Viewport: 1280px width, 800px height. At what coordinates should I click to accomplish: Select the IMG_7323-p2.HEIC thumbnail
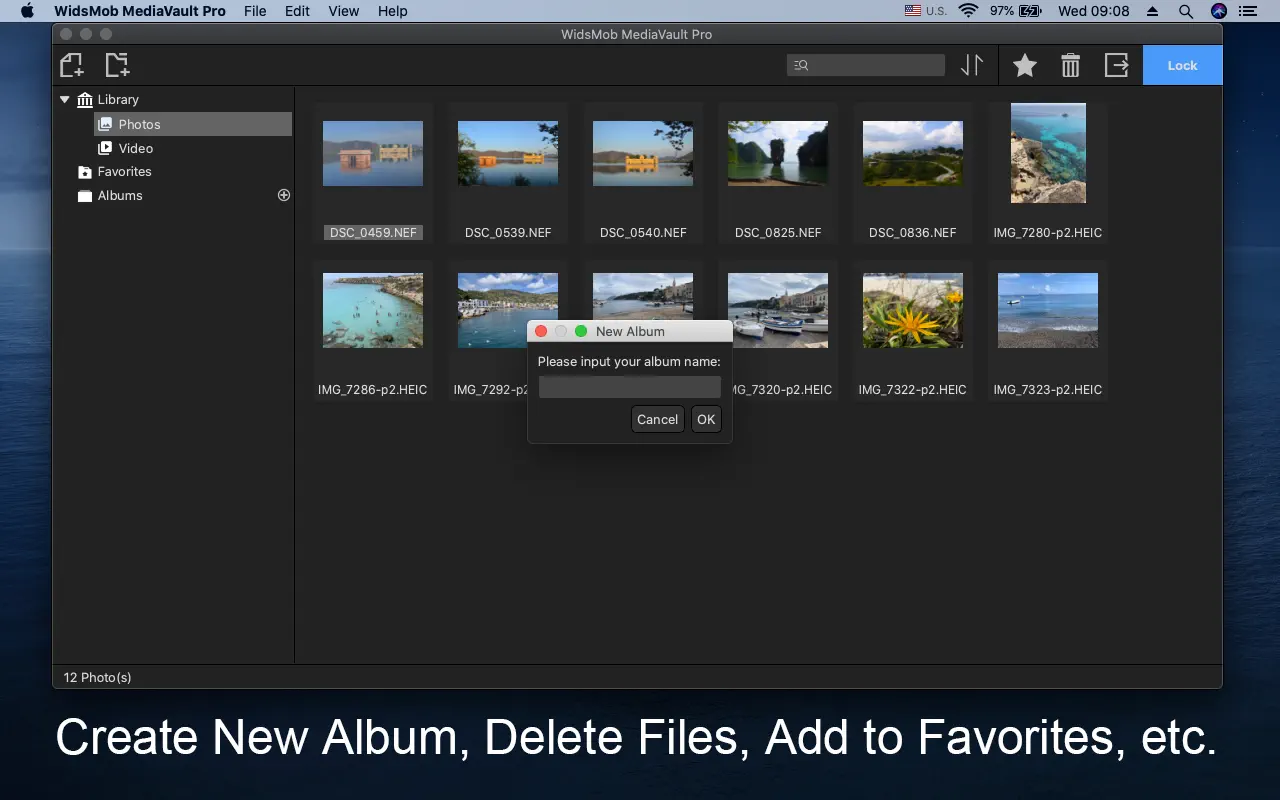tap(1048, 310)
